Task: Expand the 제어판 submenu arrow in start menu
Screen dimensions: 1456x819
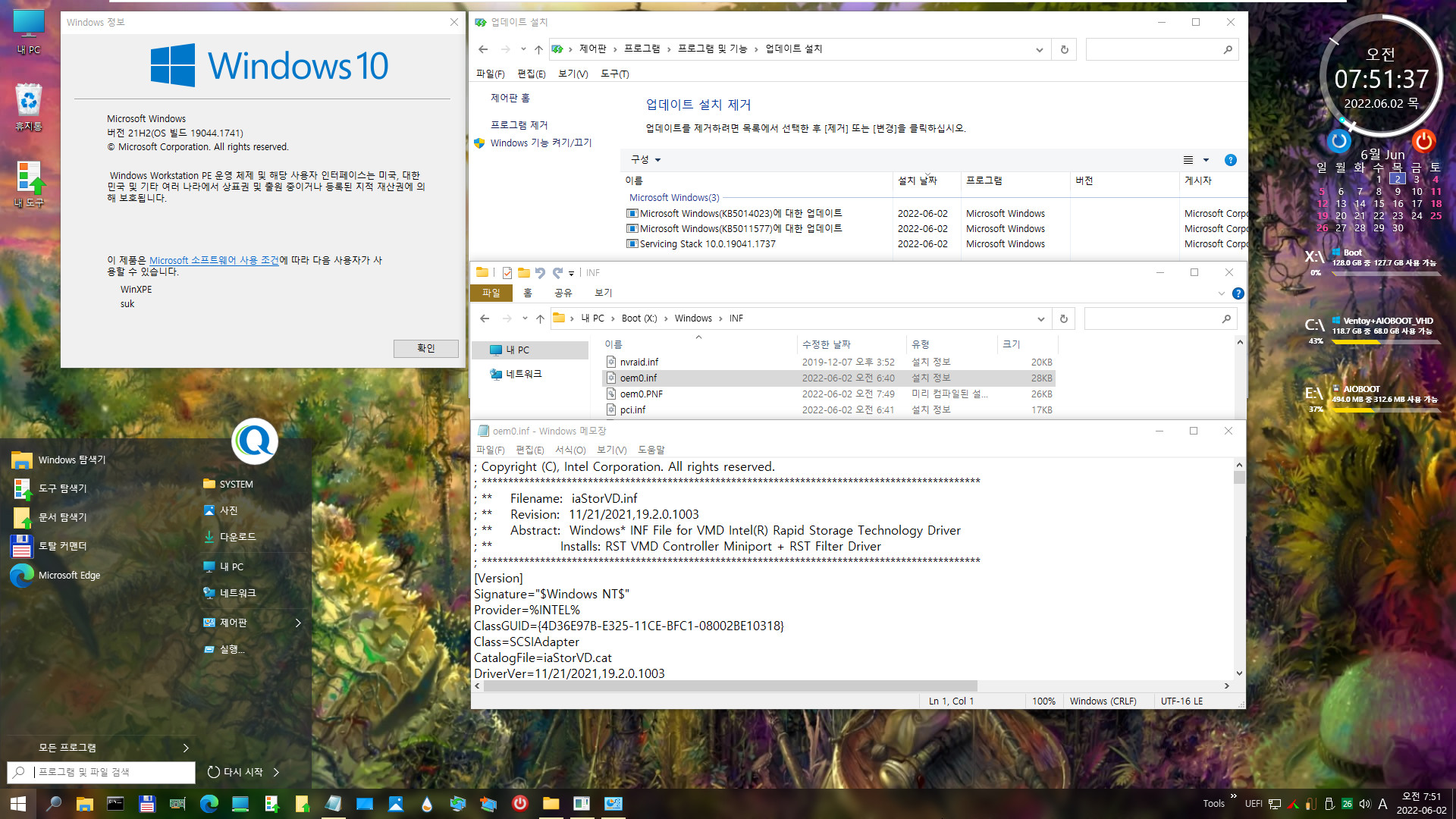Action: (x=298, y=623)
